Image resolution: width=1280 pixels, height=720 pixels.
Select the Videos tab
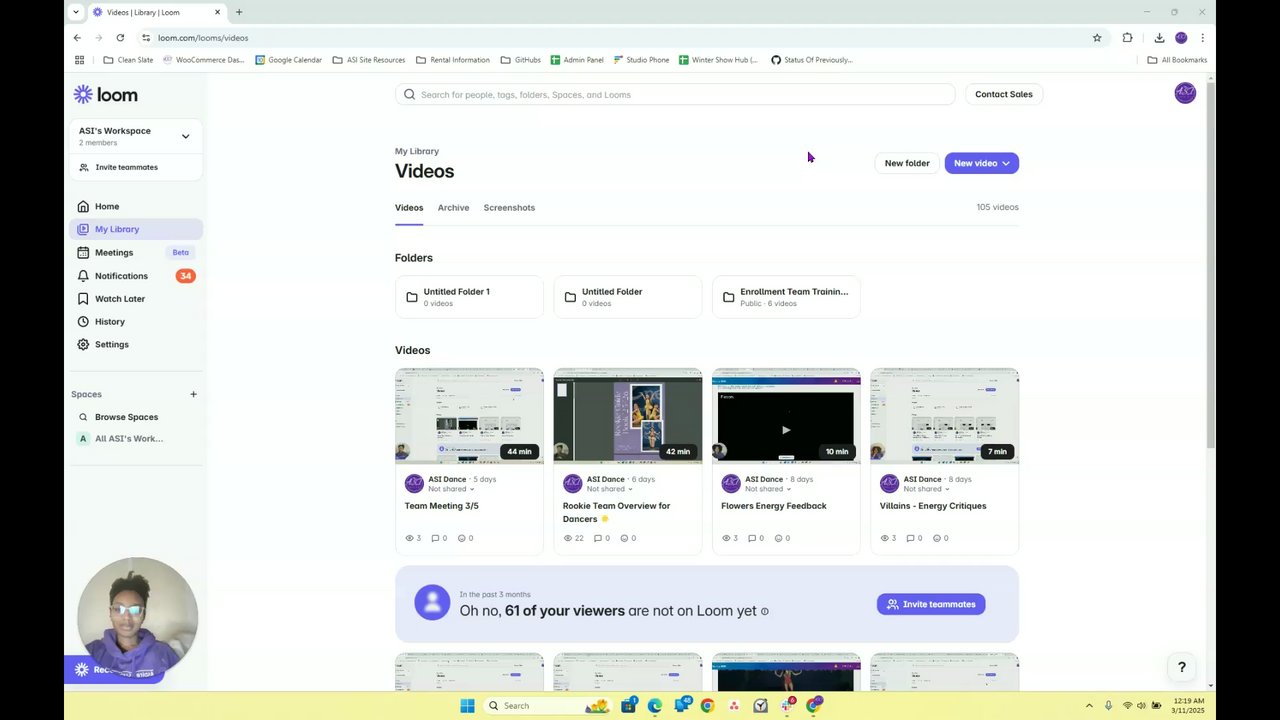point(409,208)
